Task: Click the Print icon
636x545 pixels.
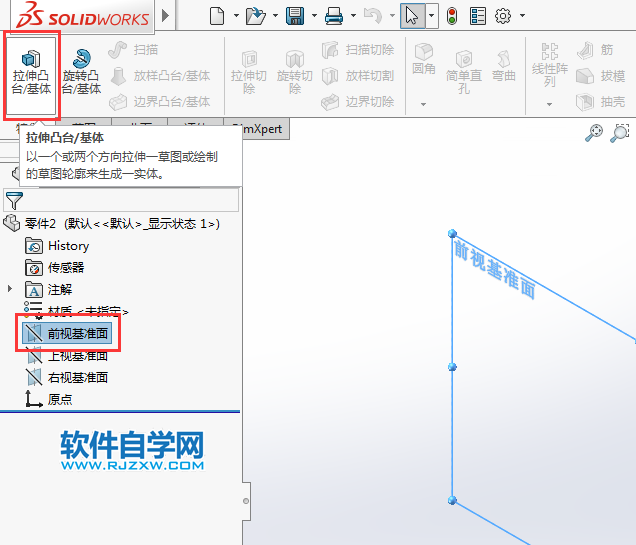Action: pos(334,15)
